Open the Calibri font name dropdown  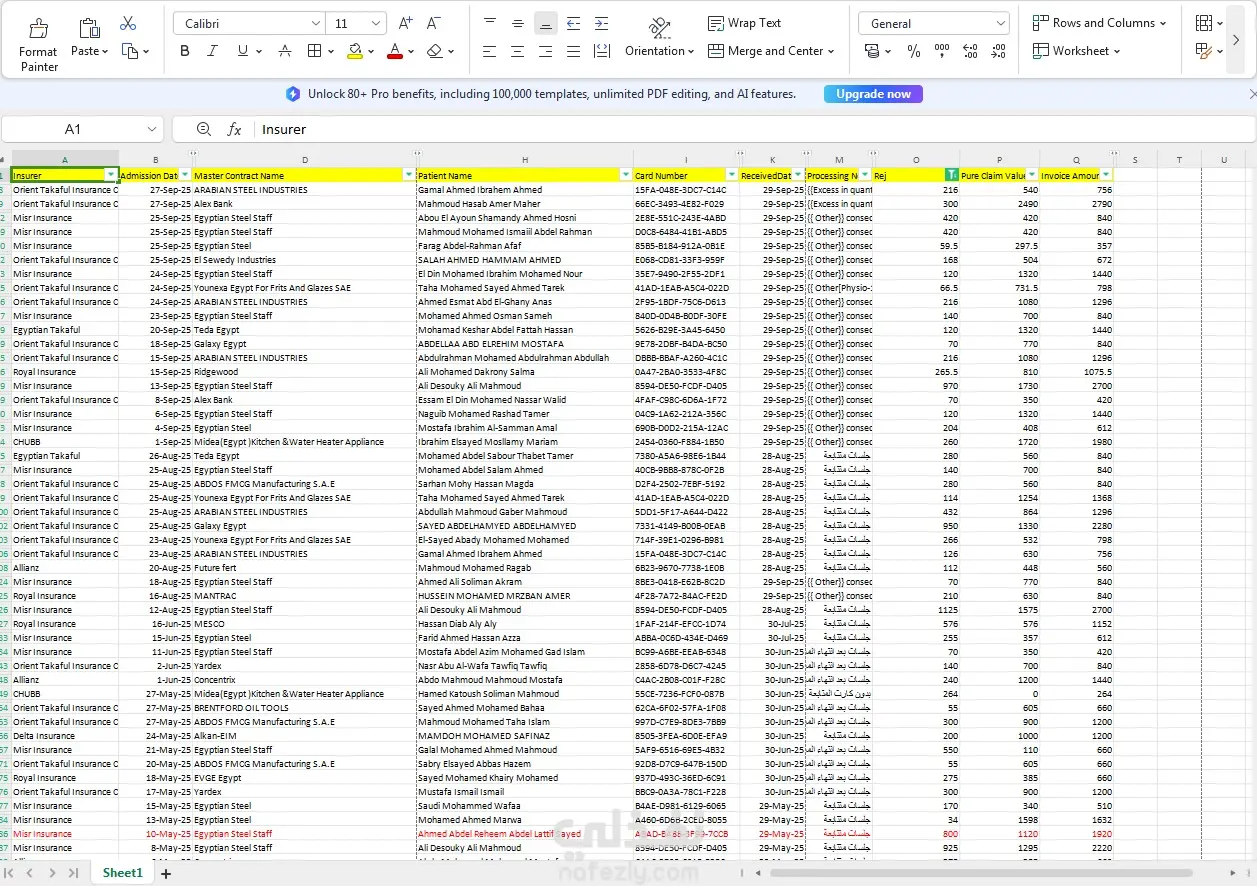coord(314,23)
